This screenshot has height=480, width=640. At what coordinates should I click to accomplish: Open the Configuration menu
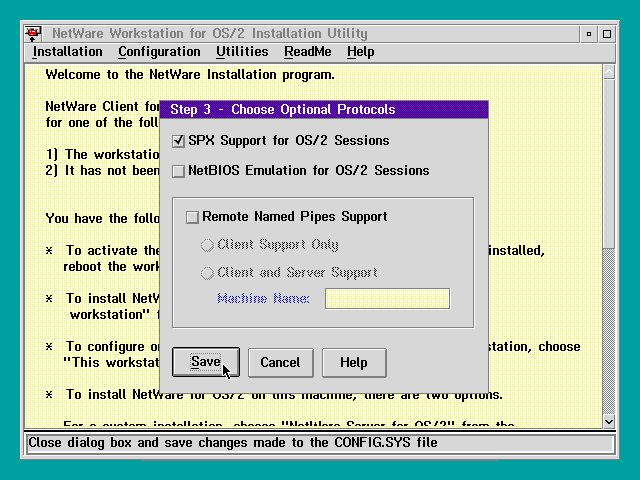pyautogui.click(x=159, y=52)
